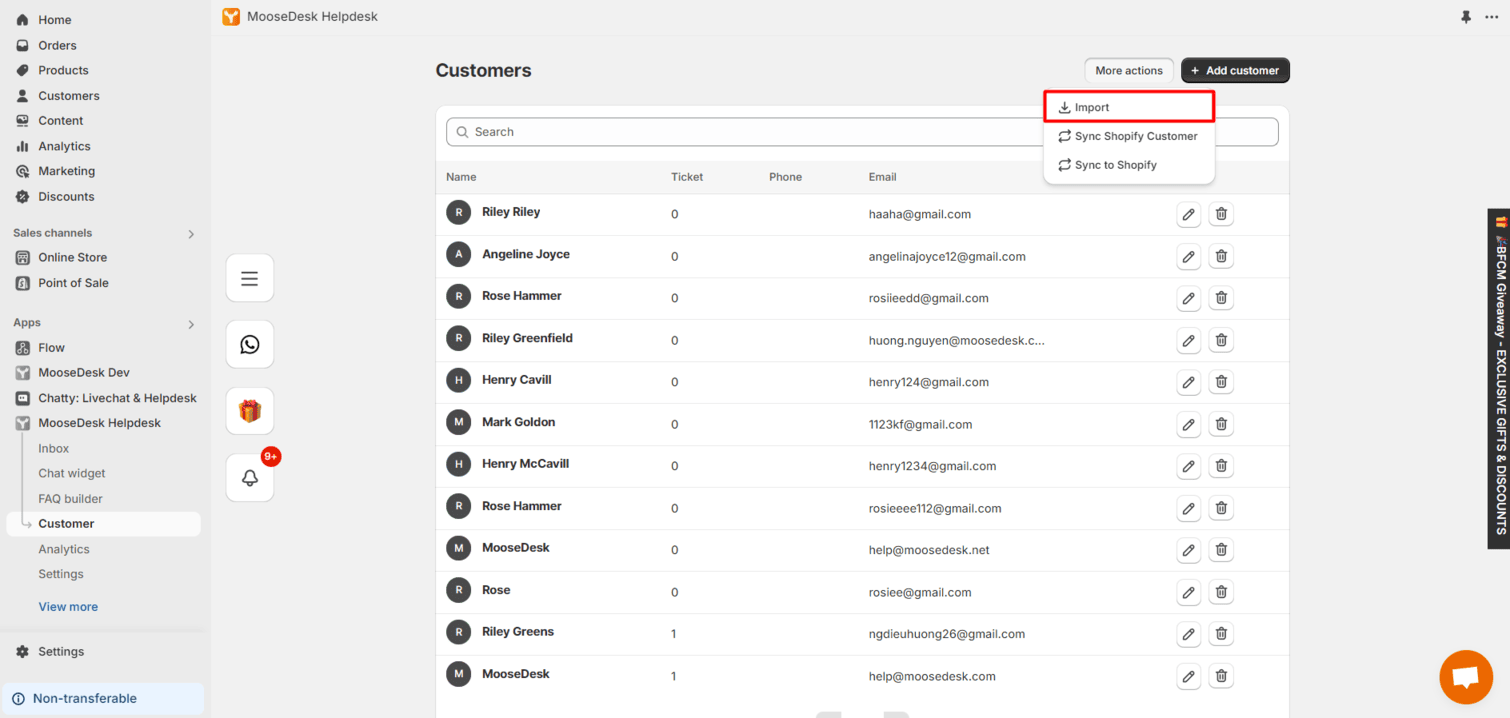Edit Henry Cavill with pencil icon

point(1188,382)
